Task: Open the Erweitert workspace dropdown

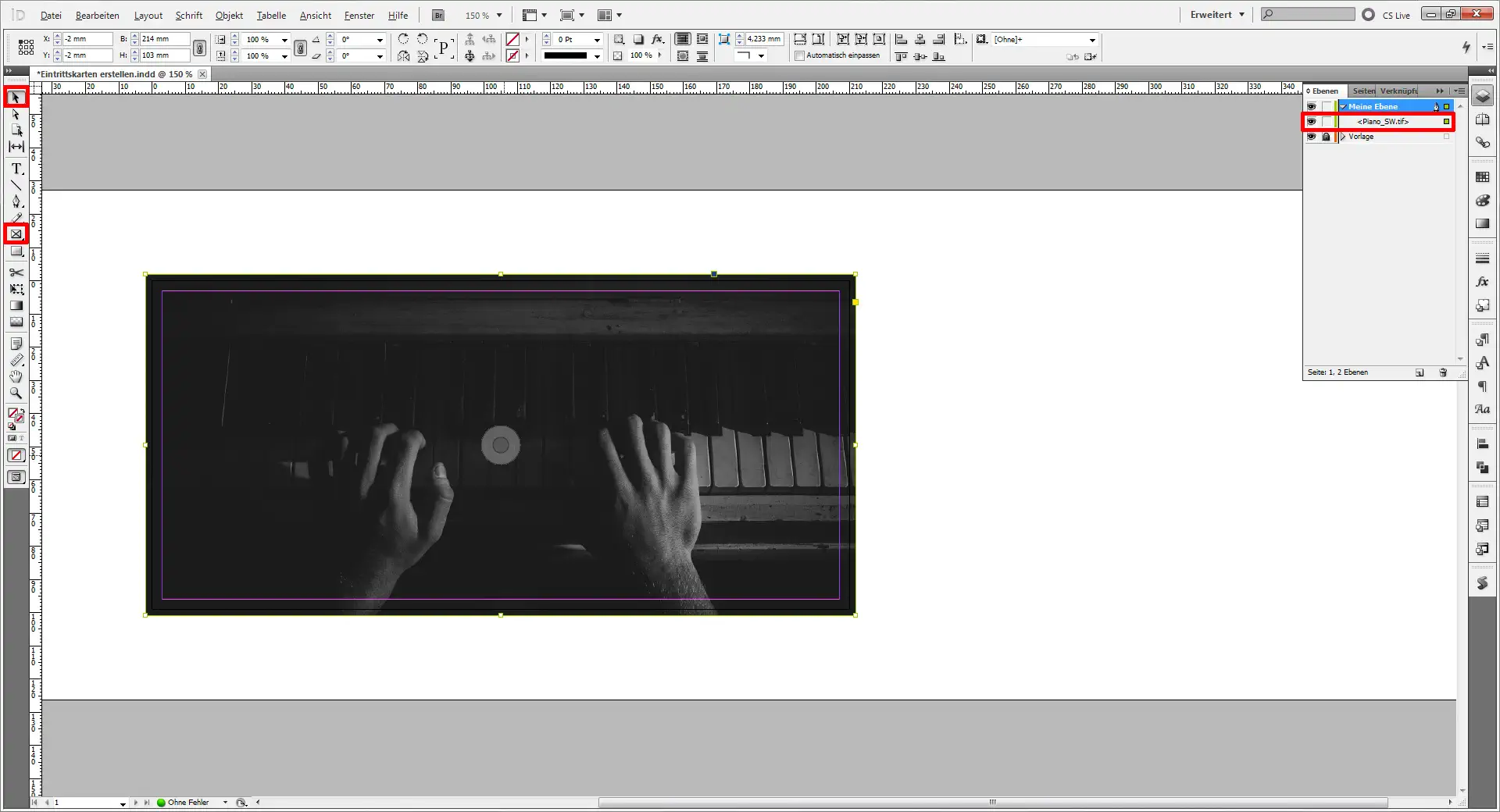Action: [1216, 14]
